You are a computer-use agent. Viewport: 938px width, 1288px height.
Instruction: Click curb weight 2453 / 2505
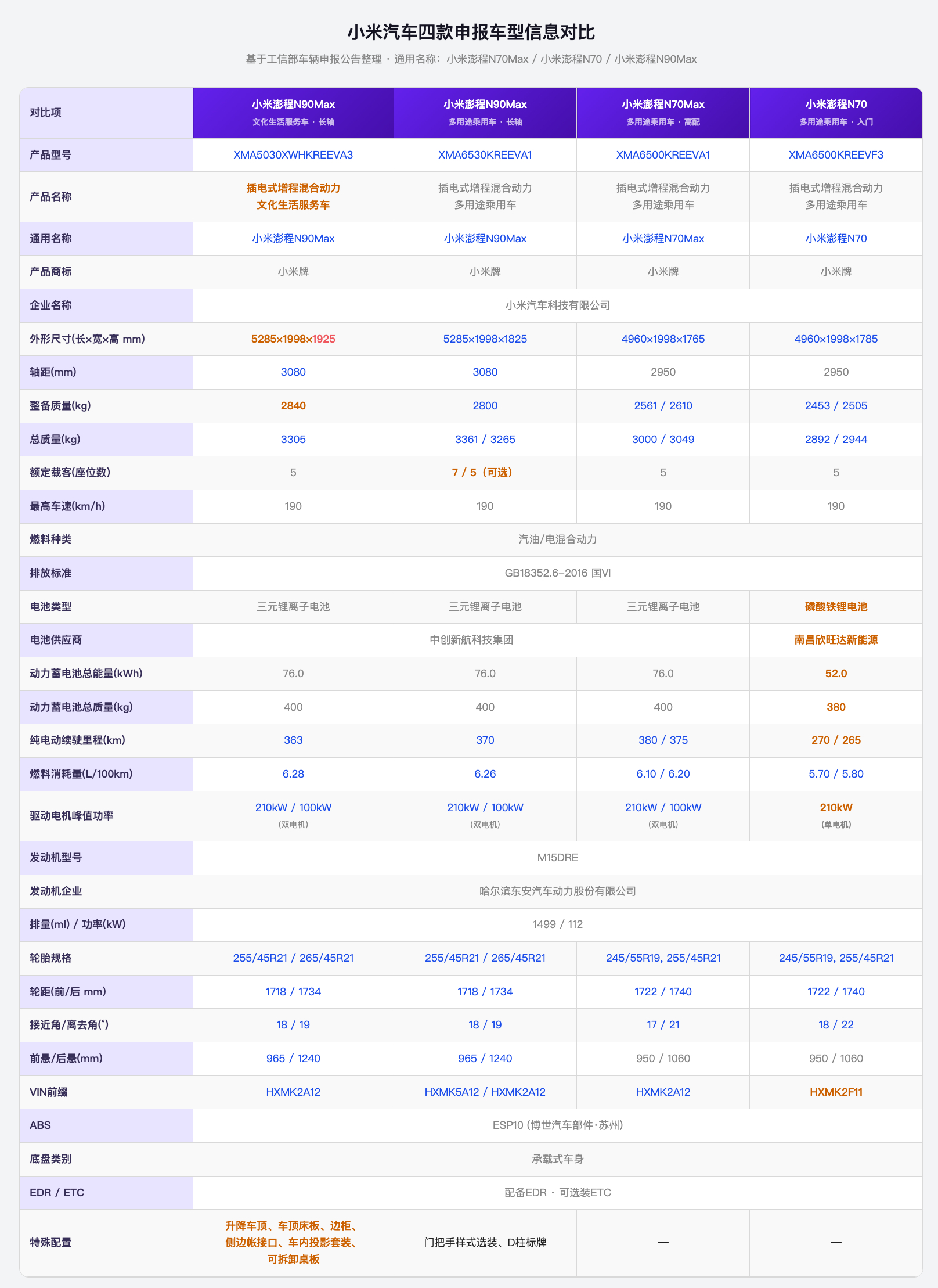point(836,406)
